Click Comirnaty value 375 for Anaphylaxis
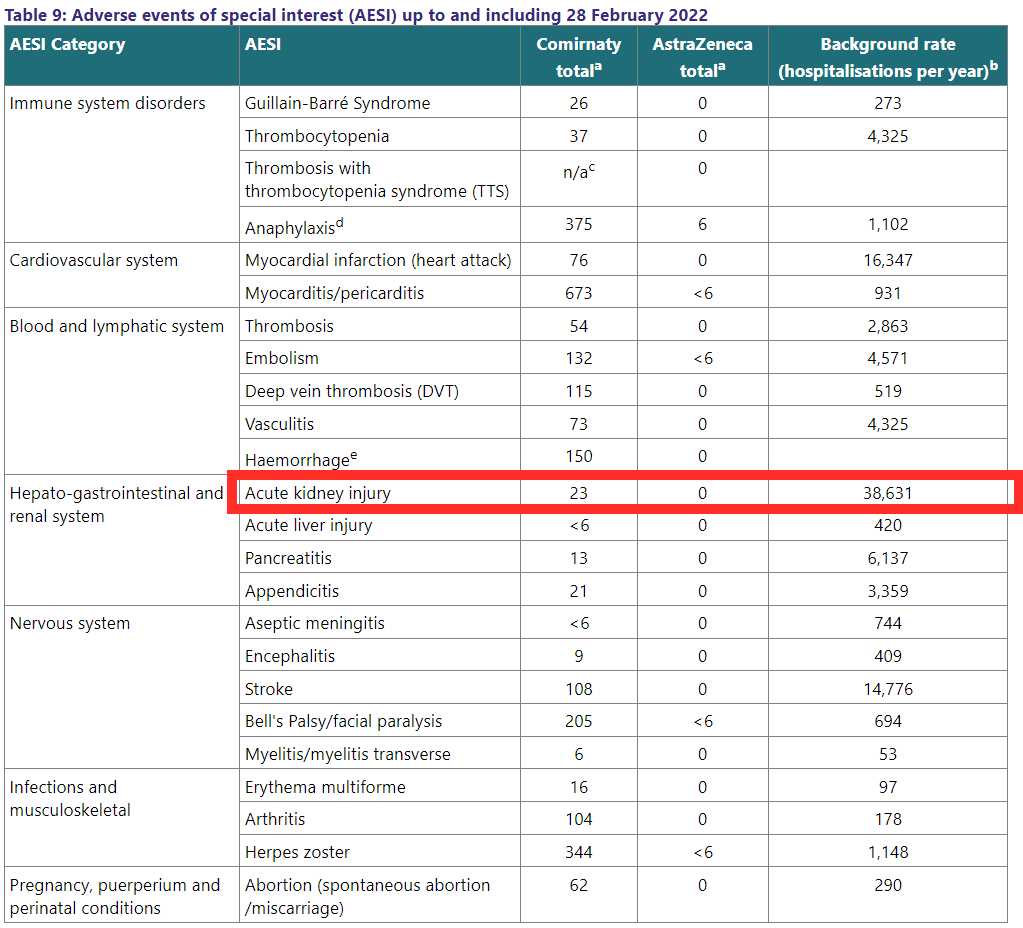The image size is (1023, 928). click(579, 224)
